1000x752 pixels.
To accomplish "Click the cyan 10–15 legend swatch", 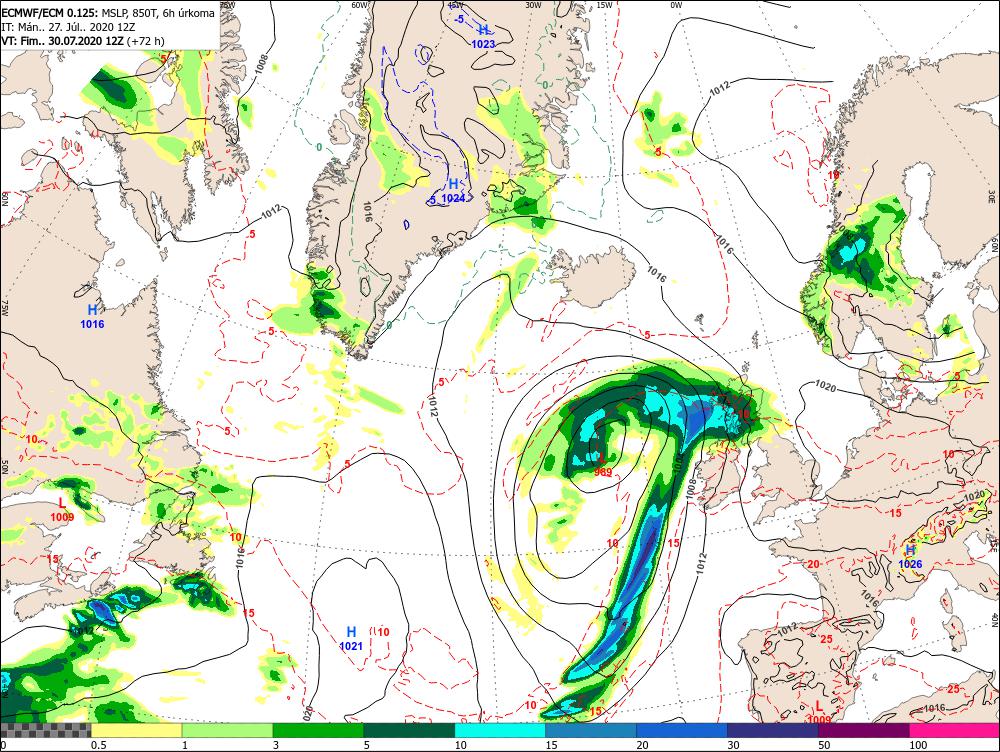I will tap(500, 730).
